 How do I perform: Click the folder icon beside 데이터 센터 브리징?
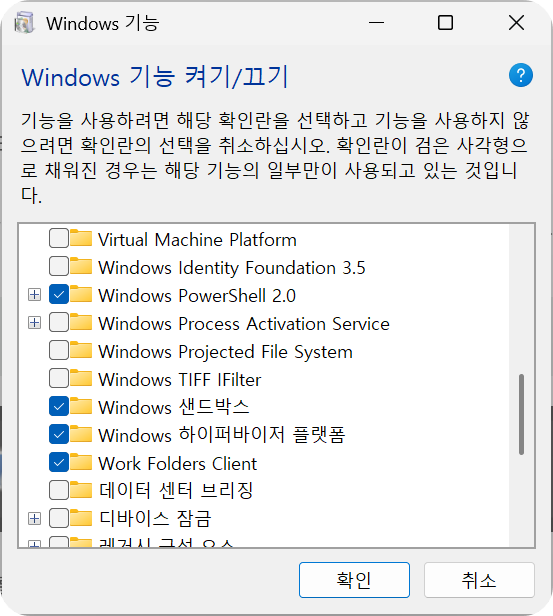[x=81, y=490]
